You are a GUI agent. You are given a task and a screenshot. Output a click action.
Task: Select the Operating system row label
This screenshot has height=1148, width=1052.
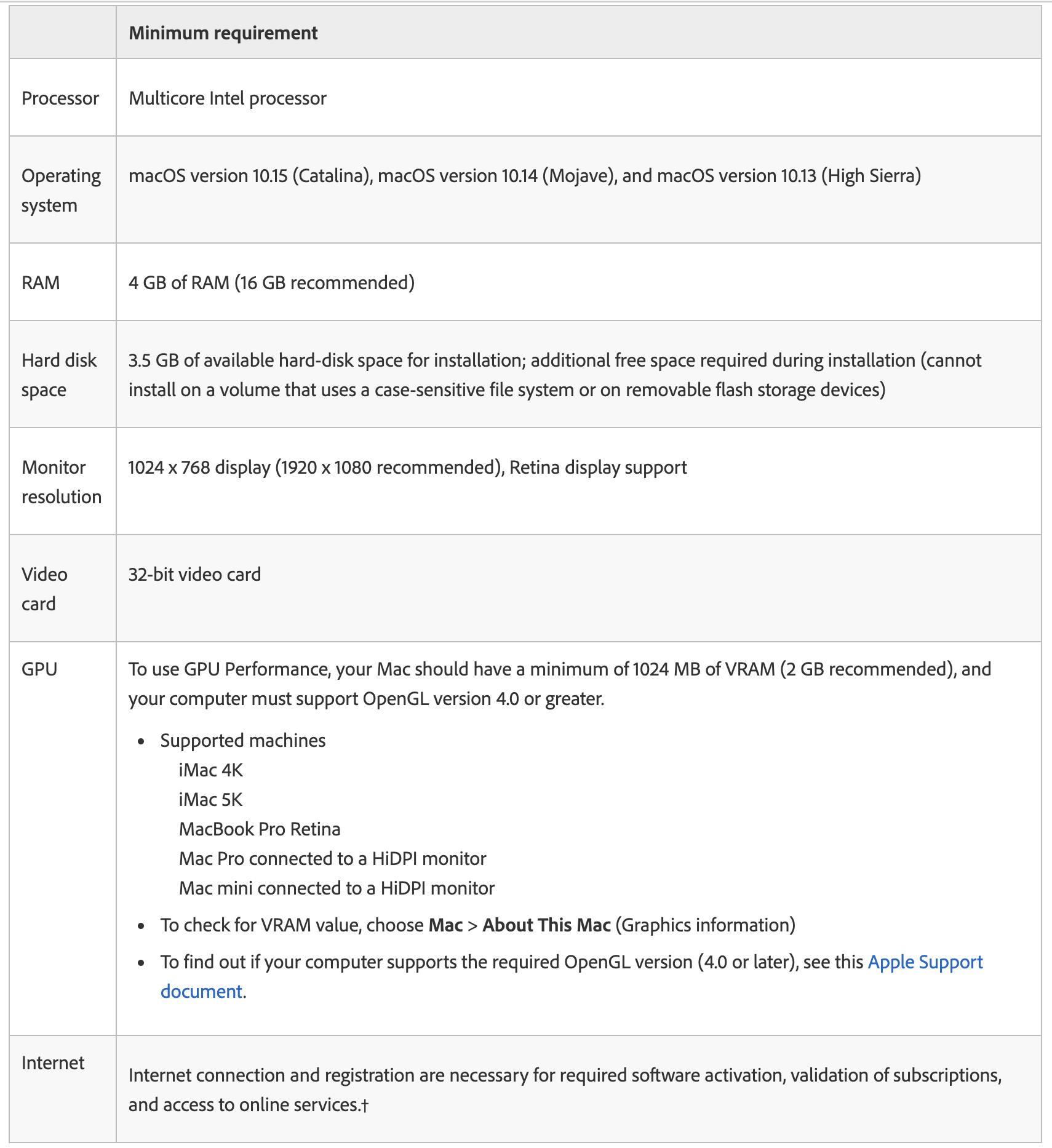pyautogui.click(x=61, y=190)
